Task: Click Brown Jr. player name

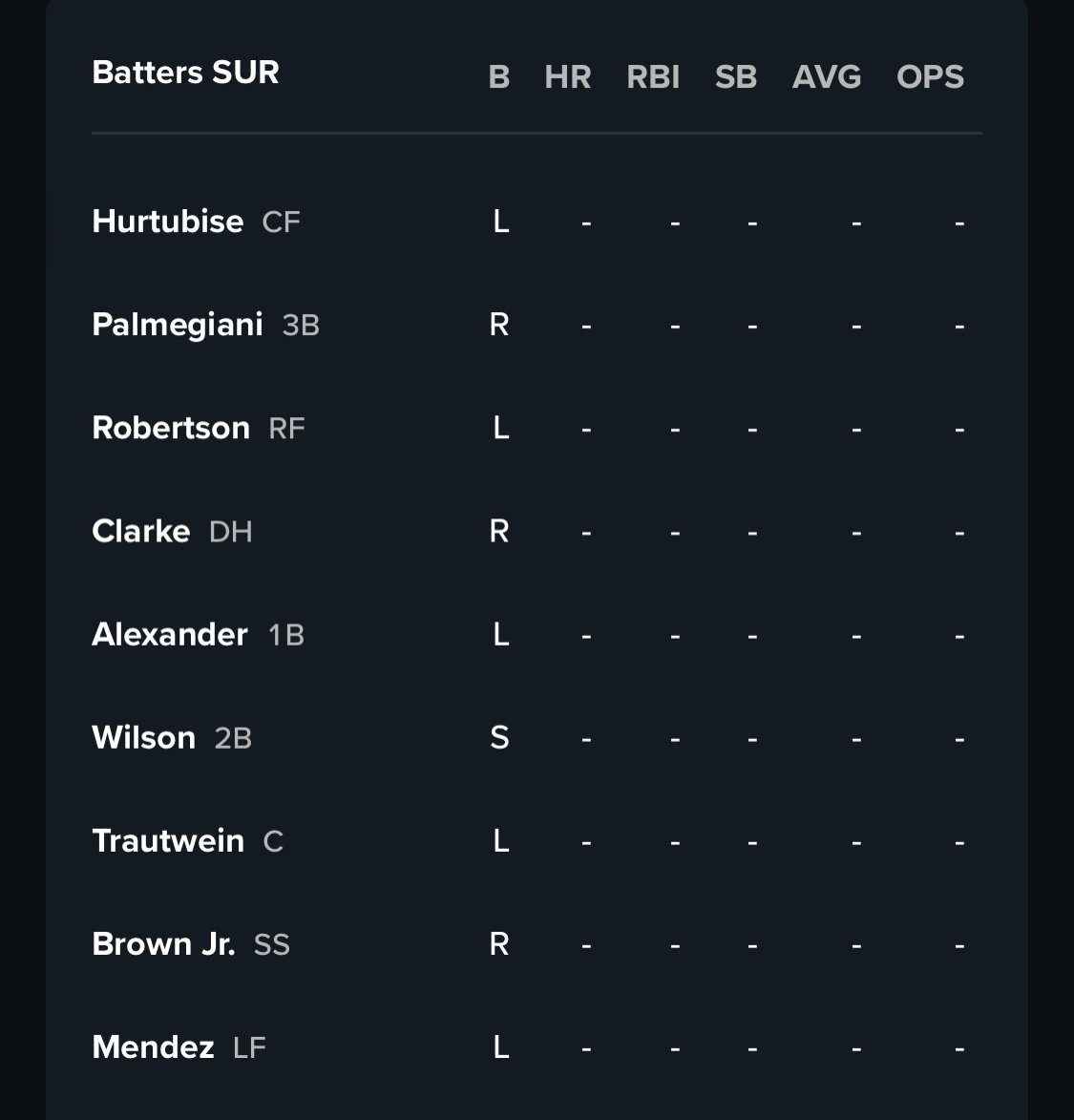Action: click(162, 943)
